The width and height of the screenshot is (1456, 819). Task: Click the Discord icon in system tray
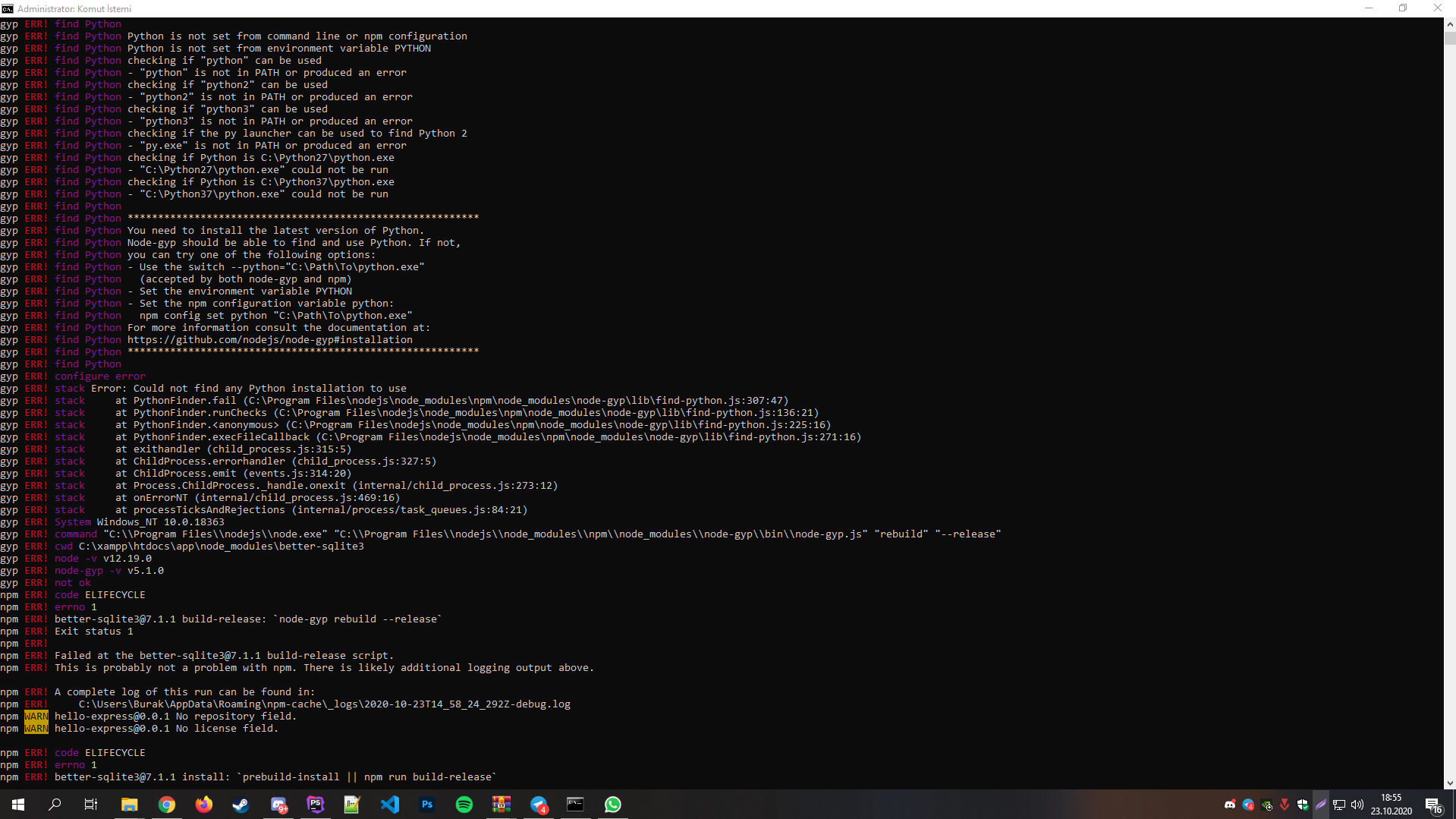1230,805
